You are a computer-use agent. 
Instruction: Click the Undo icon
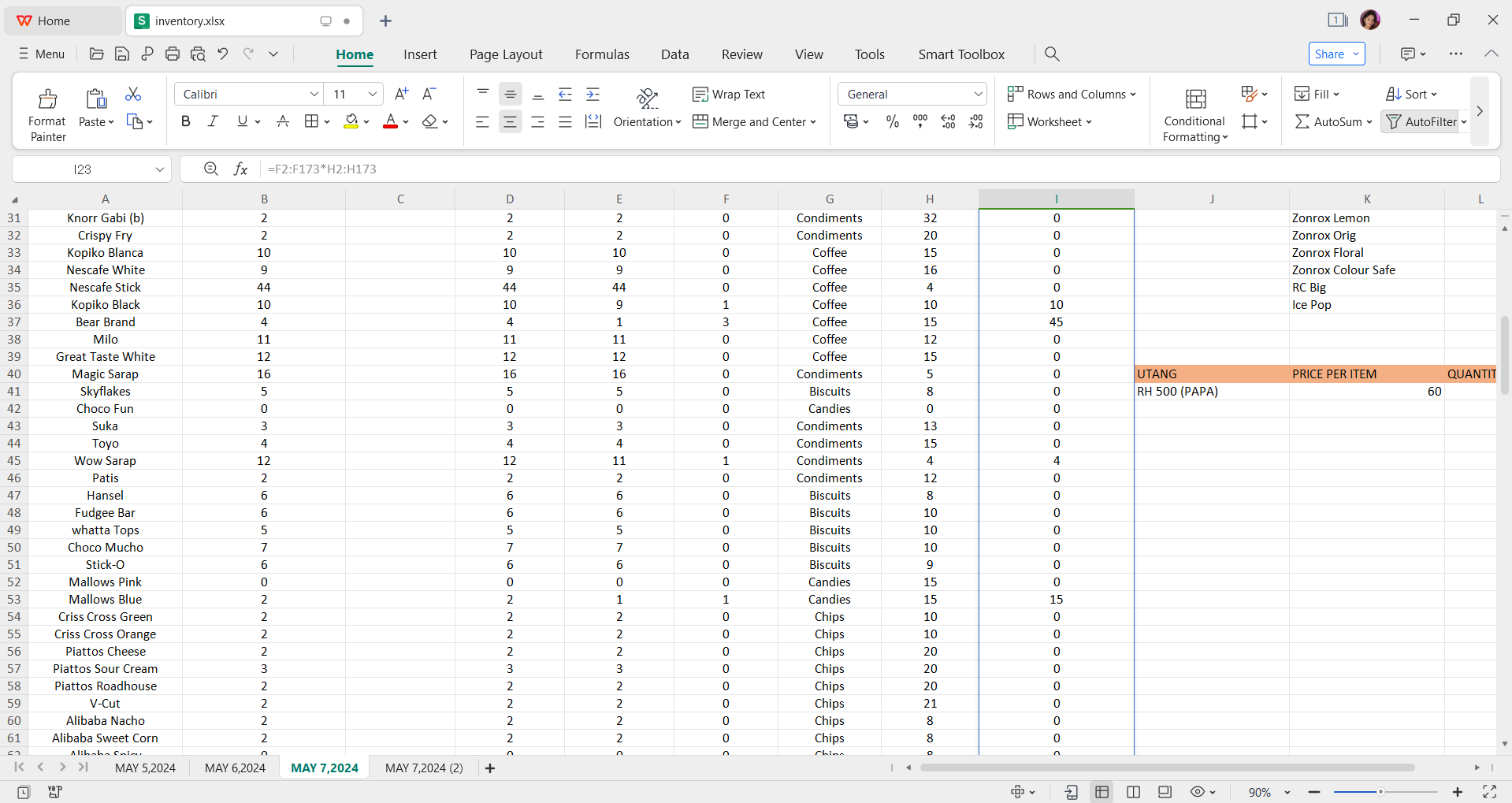pyautogui.click(x=223, y=54)
